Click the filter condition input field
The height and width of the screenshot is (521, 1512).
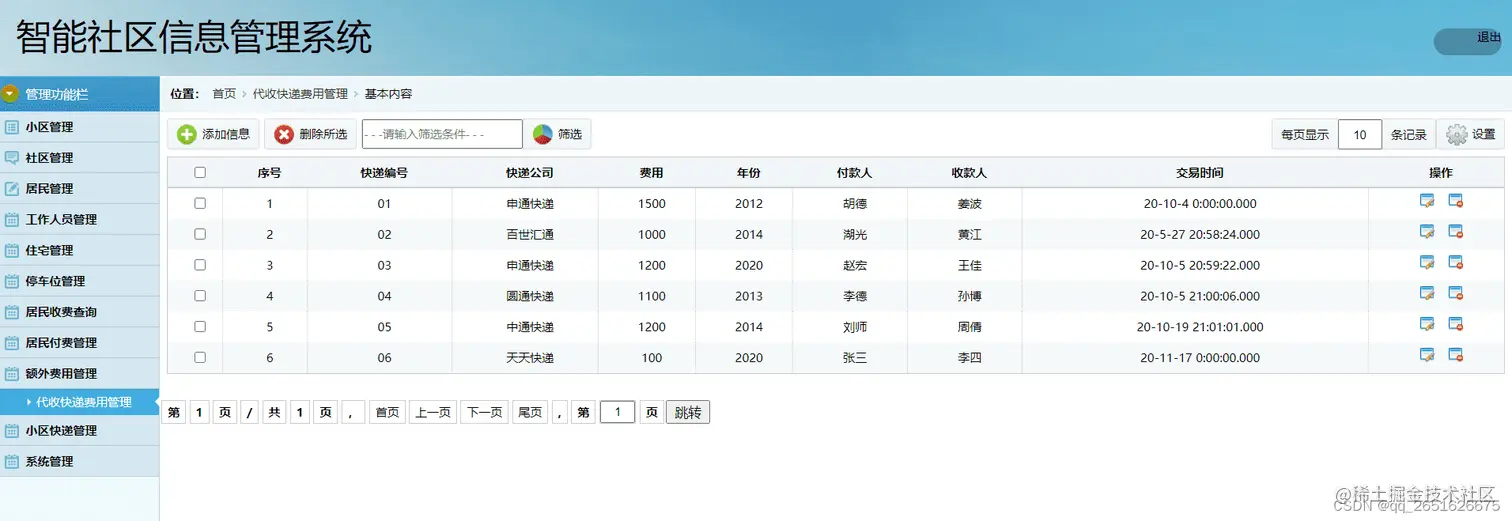(x=442, y=134)
